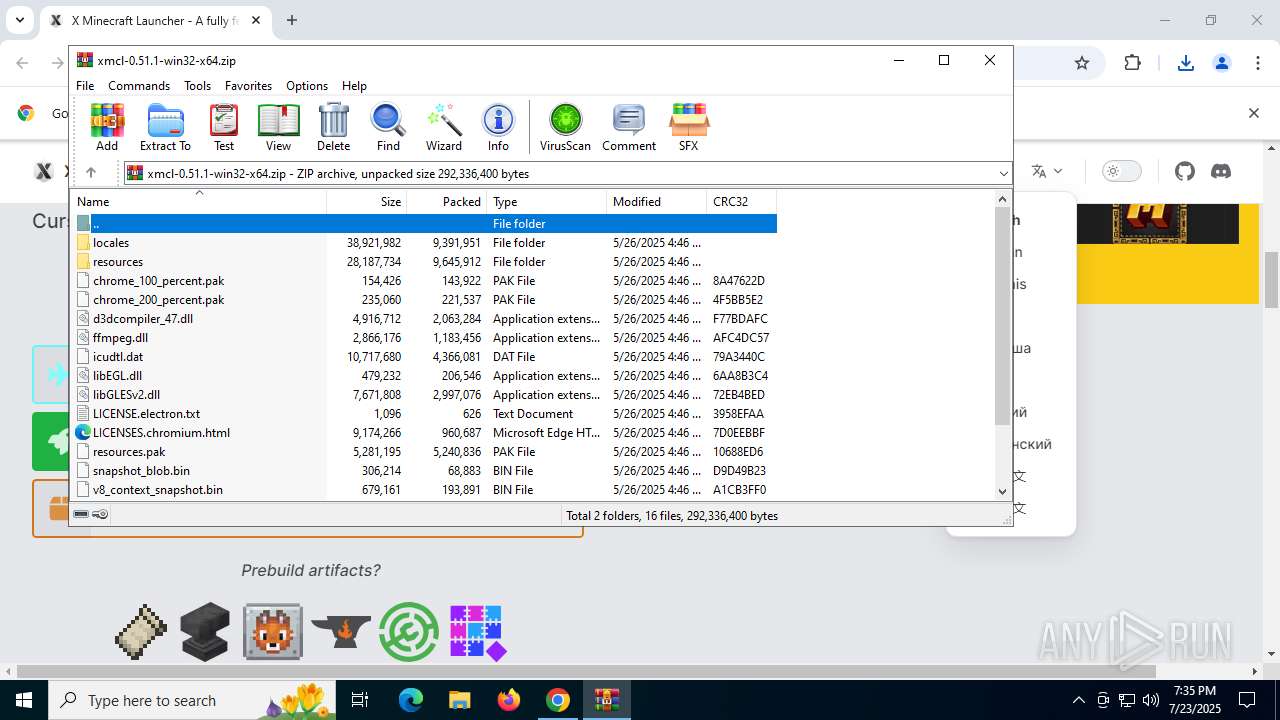Select the locales folder row
The image size is (1280, 720).
pyautogui.click(x=424, y=243)
